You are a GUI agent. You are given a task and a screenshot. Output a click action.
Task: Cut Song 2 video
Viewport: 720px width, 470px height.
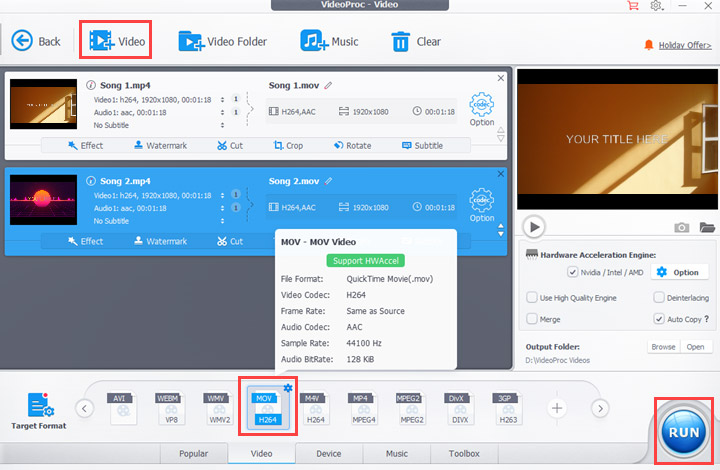click(230, 241)
